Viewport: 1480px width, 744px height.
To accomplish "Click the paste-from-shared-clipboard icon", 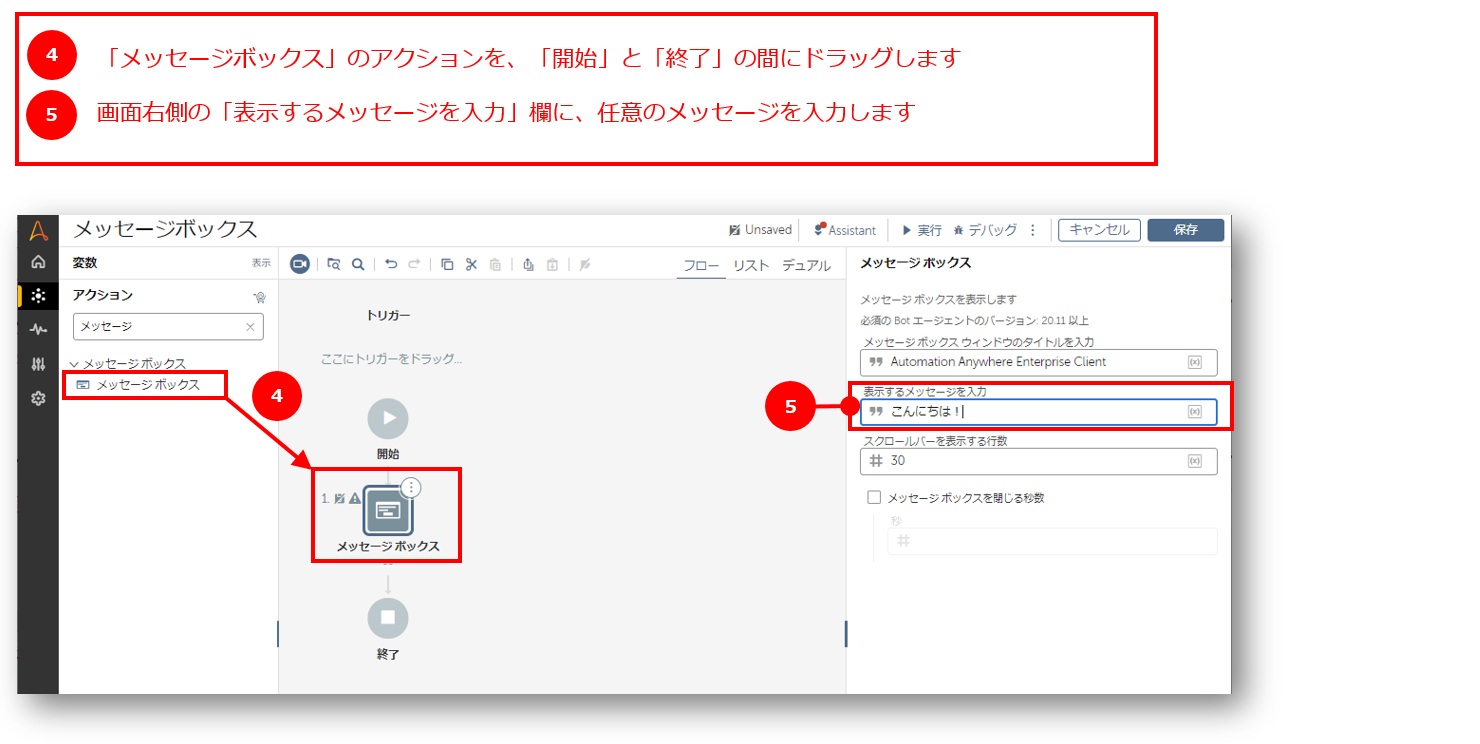I will click(552, 264).
